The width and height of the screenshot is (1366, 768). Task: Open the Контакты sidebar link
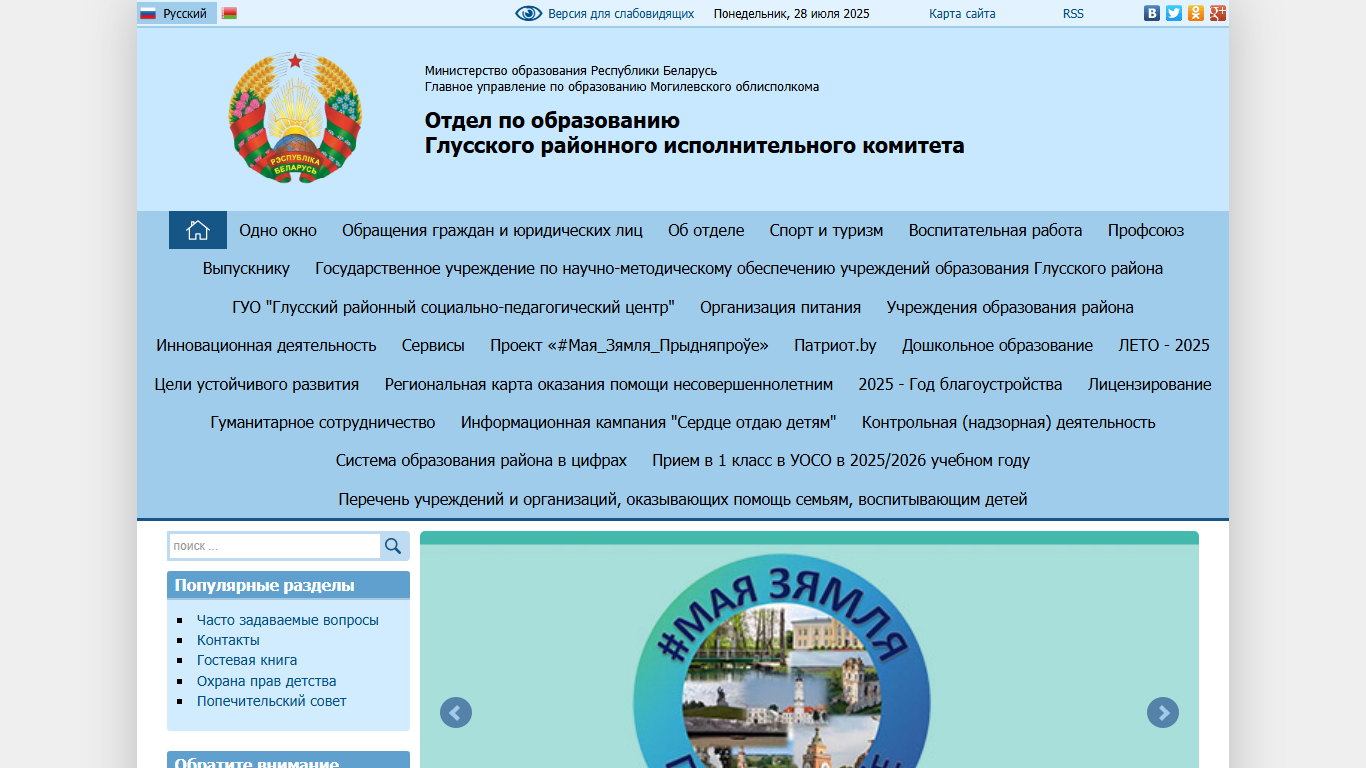pyautogui.click(x=228, y=640)
